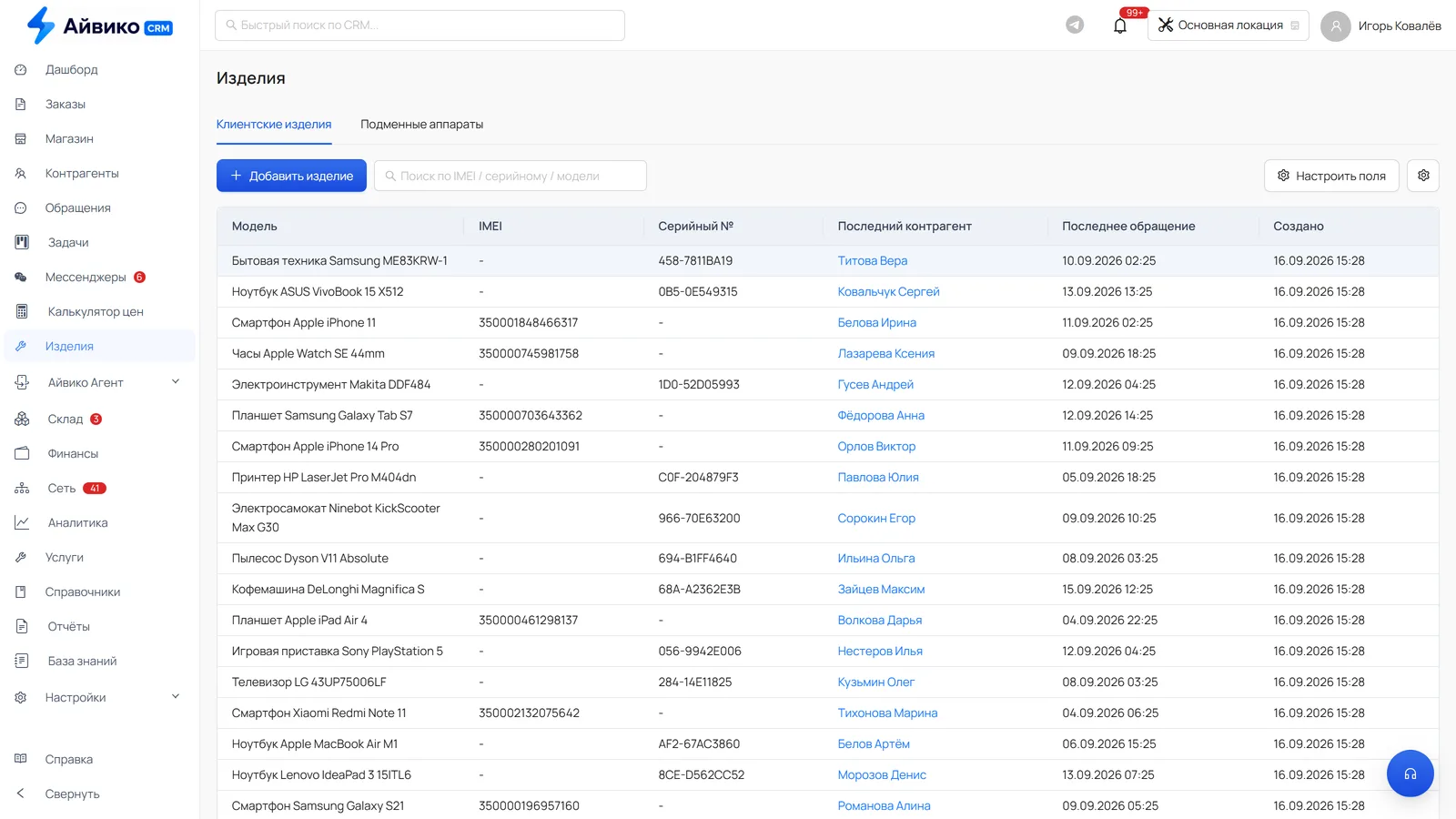Open contractor link Лазарева Ксения

[x=885, y=354]
